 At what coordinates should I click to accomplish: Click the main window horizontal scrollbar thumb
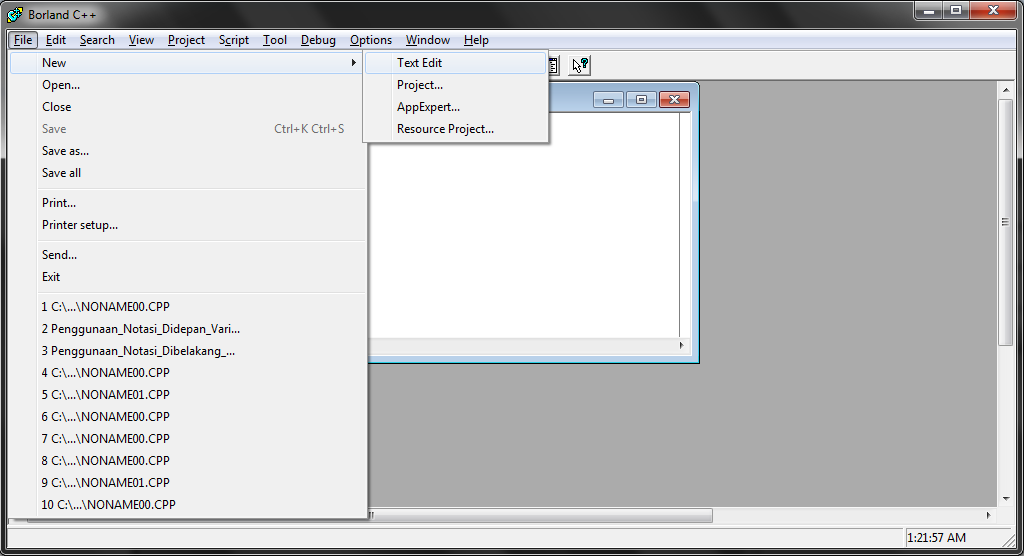(539, 515)
